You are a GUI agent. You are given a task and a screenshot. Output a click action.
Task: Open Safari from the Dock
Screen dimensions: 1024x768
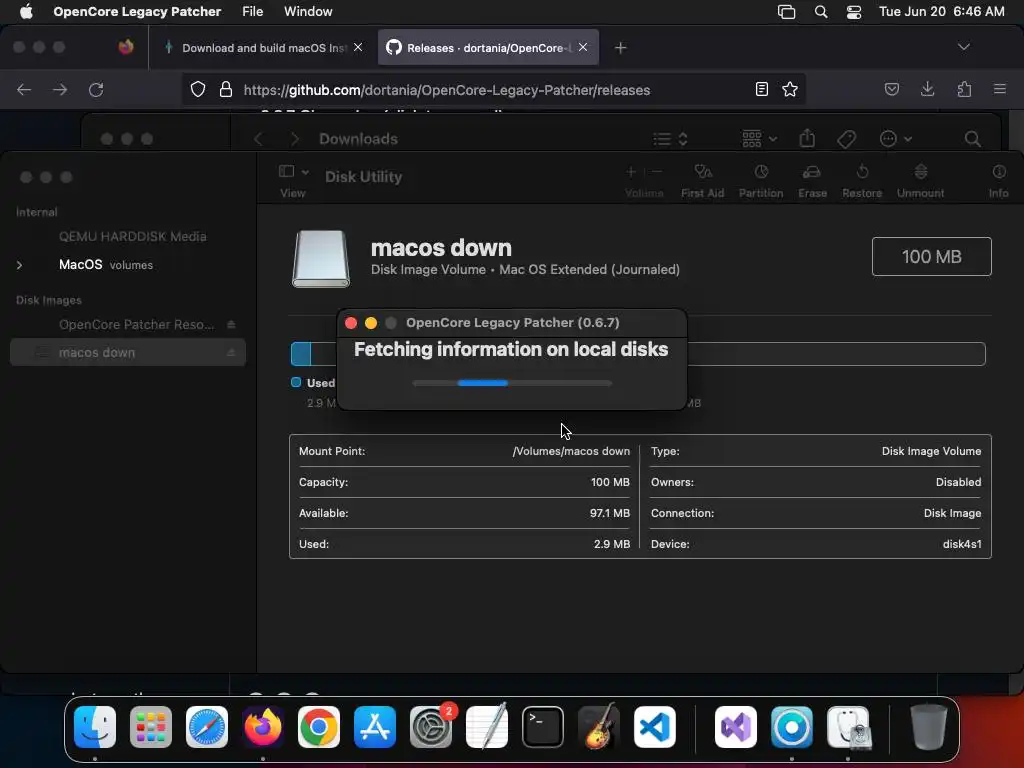click(207, 727)
